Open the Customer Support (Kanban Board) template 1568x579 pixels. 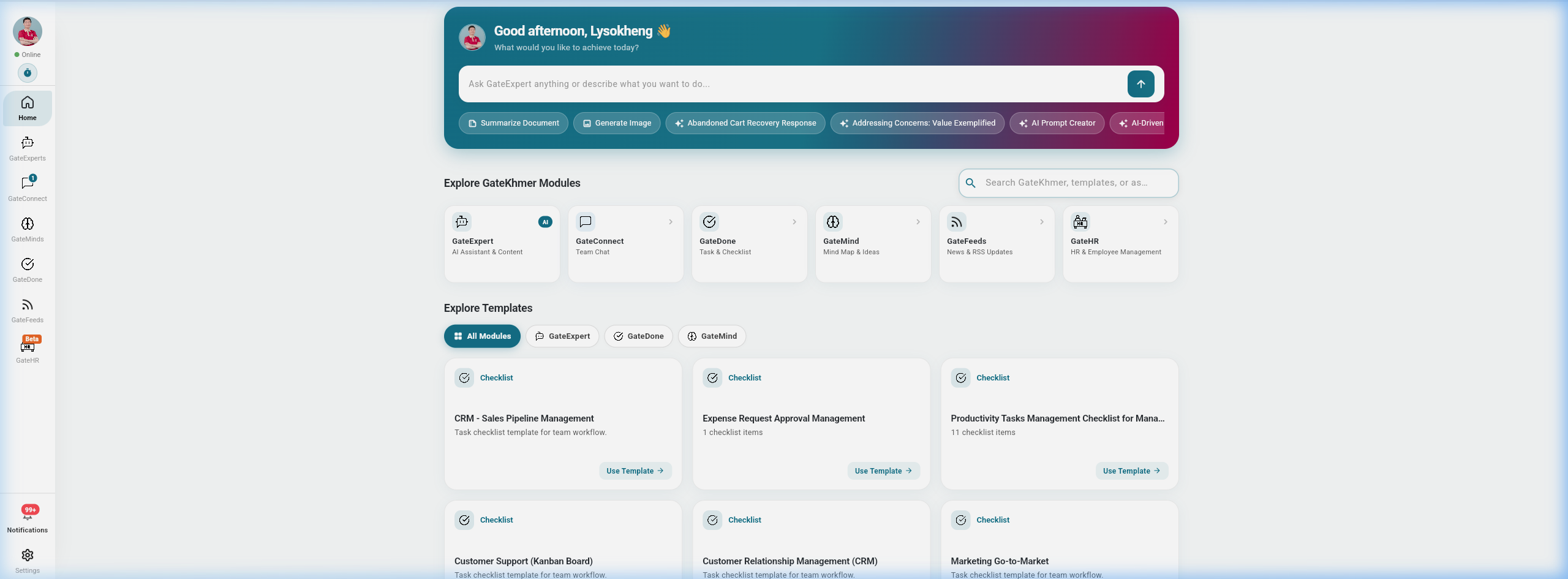(x=563, y=540)
